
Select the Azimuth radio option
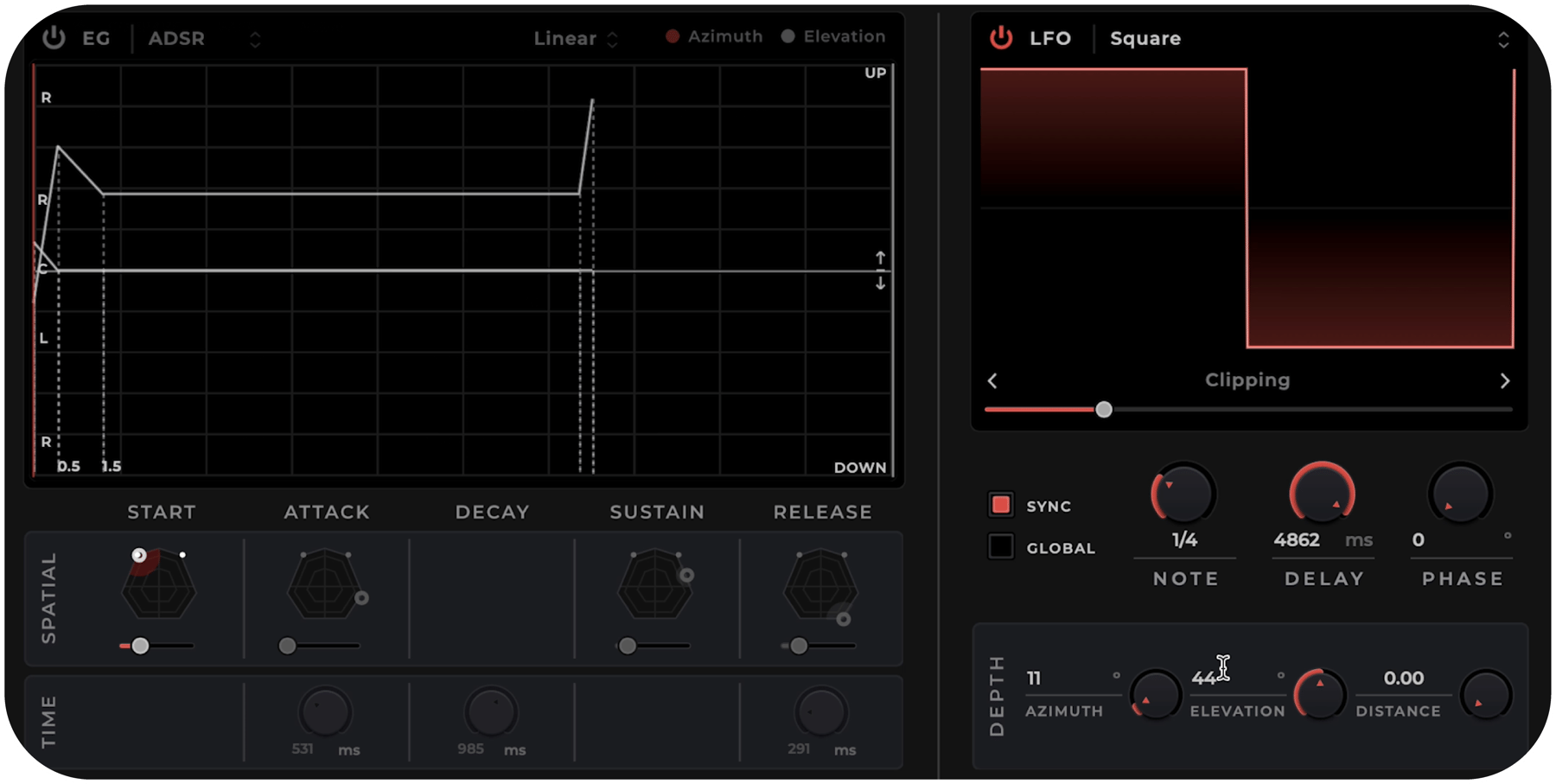(x=714, y=36)
